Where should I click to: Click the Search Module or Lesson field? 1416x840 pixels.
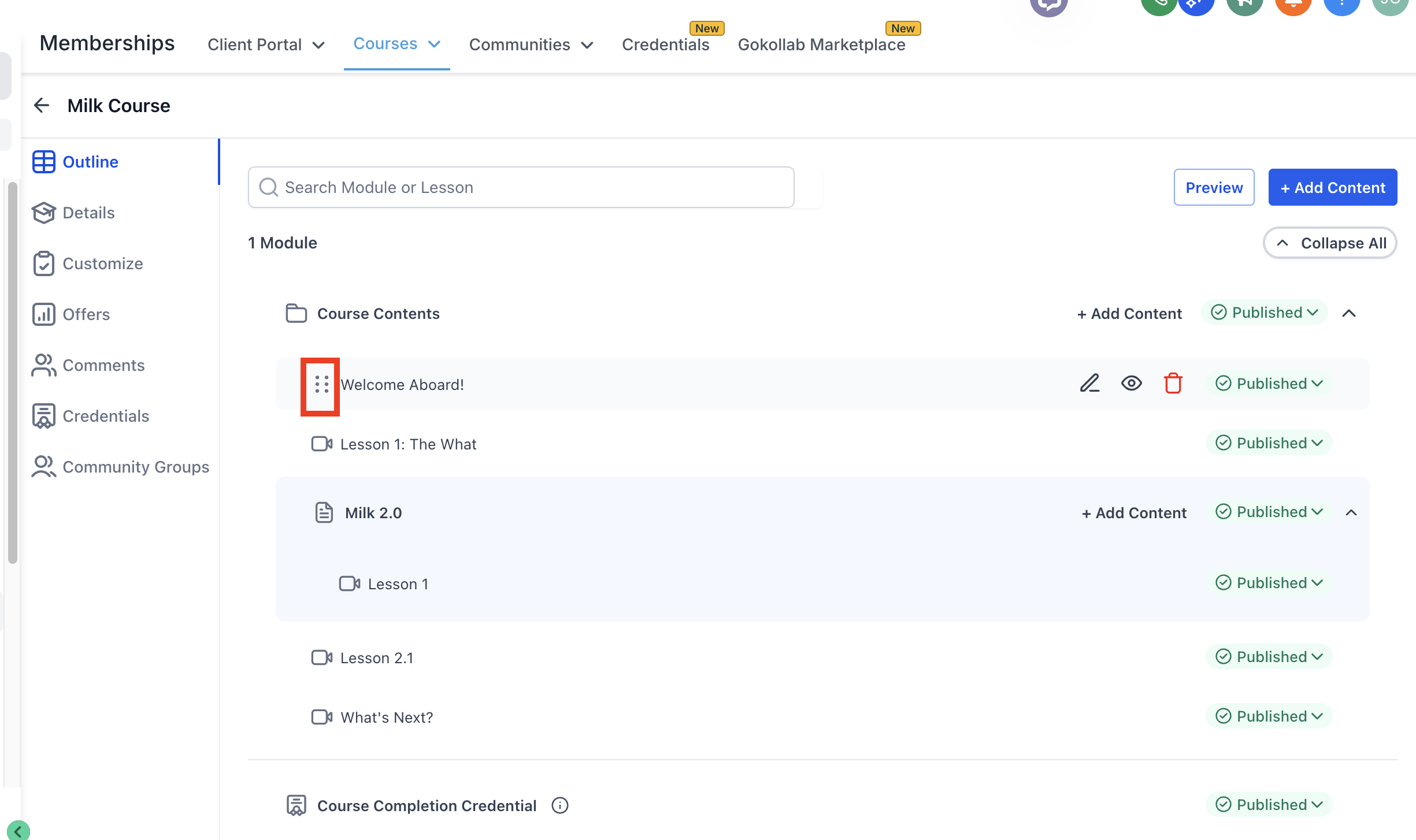520,188
